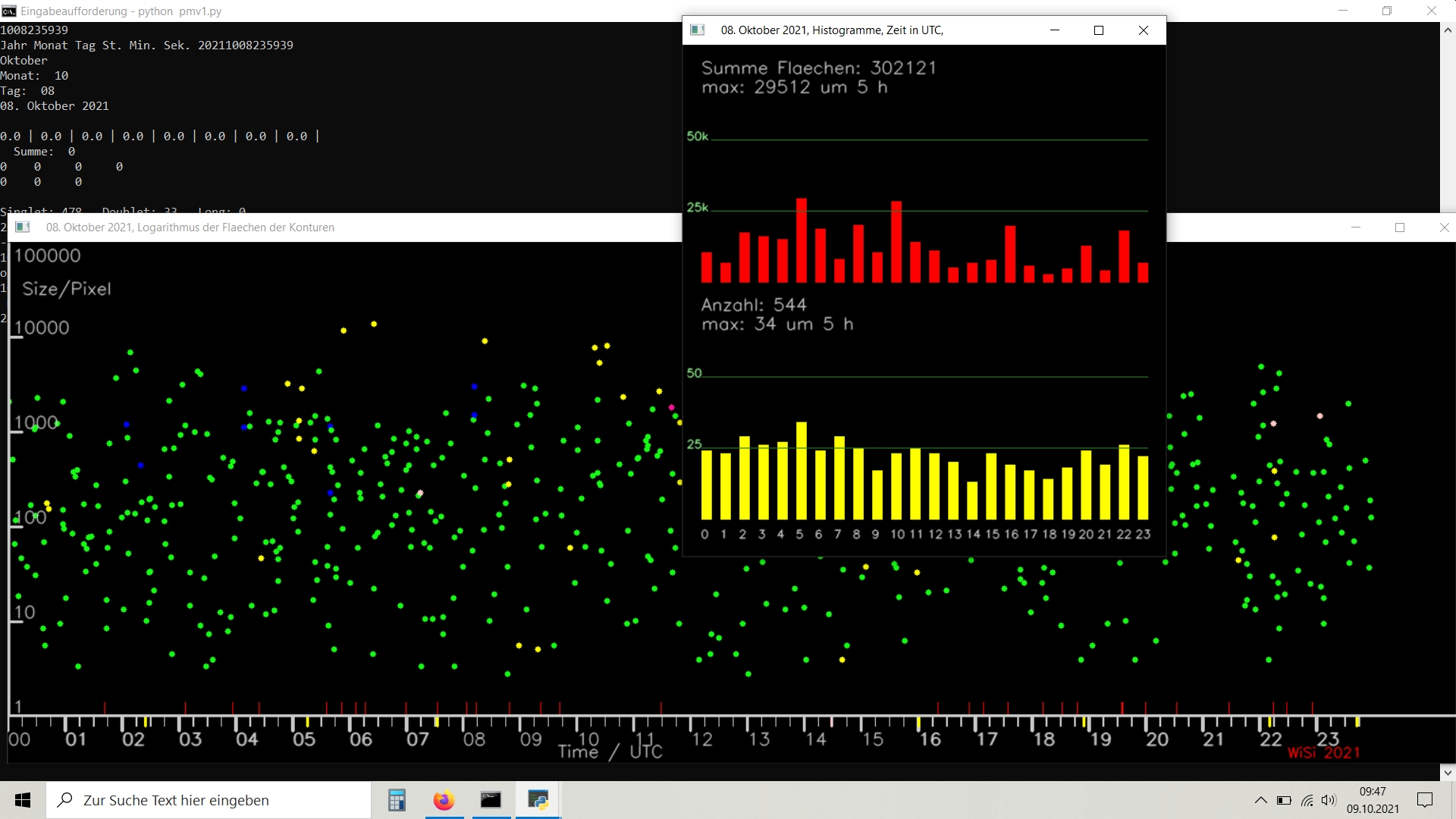Click the 'Summe Flaechen: 302121' text
This screenshot has width=1456, height=819.
[819, 68]
